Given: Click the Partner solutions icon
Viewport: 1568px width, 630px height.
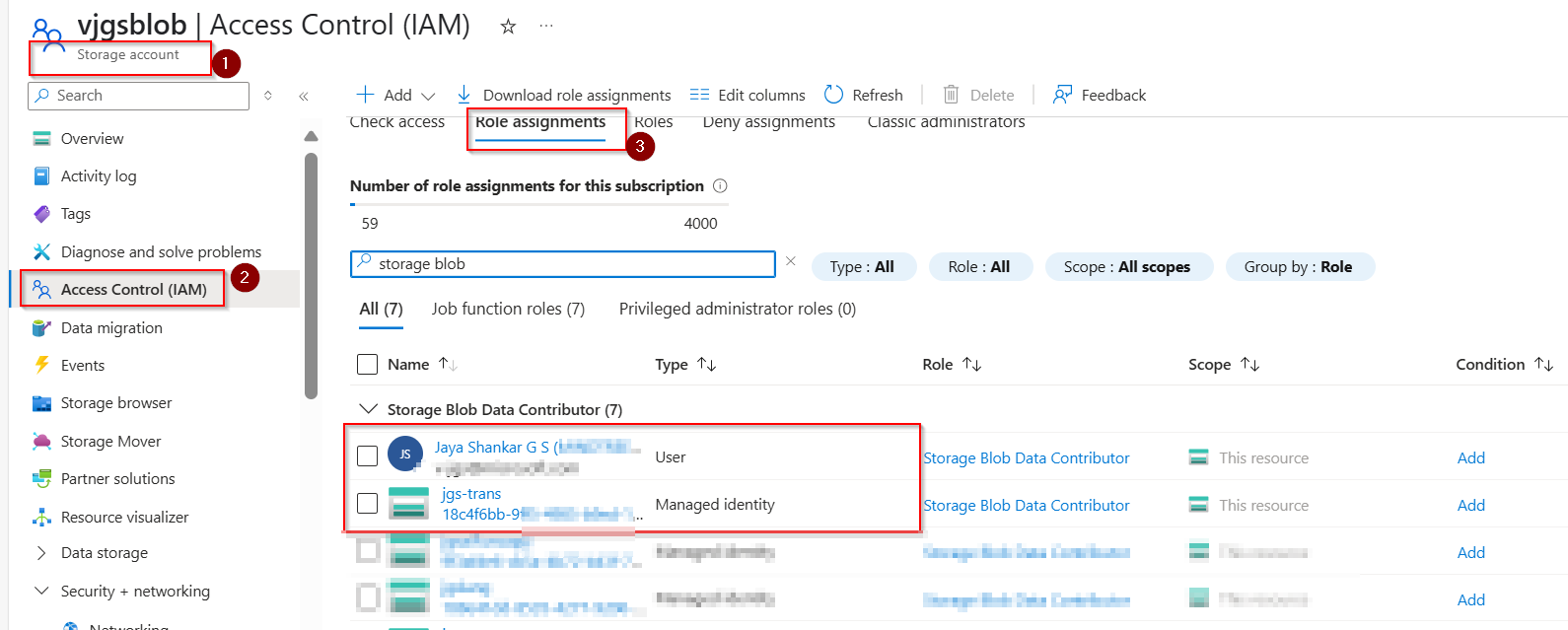Looking at the screenshot, I should pyautogui.click(x=41, y=479).
